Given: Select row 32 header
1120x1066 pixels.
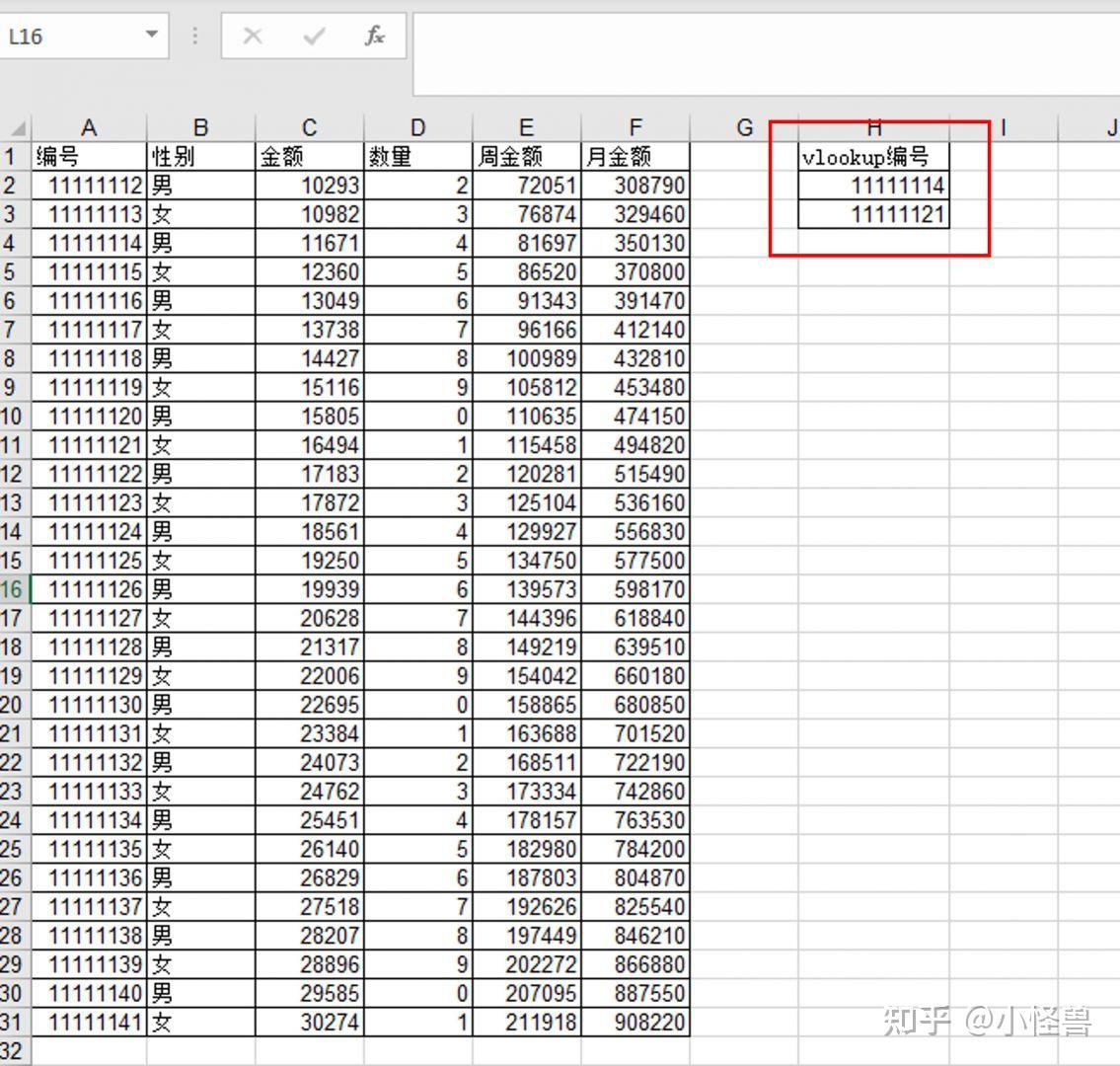Looking at the screenshot, I should tap(13, 1051).
